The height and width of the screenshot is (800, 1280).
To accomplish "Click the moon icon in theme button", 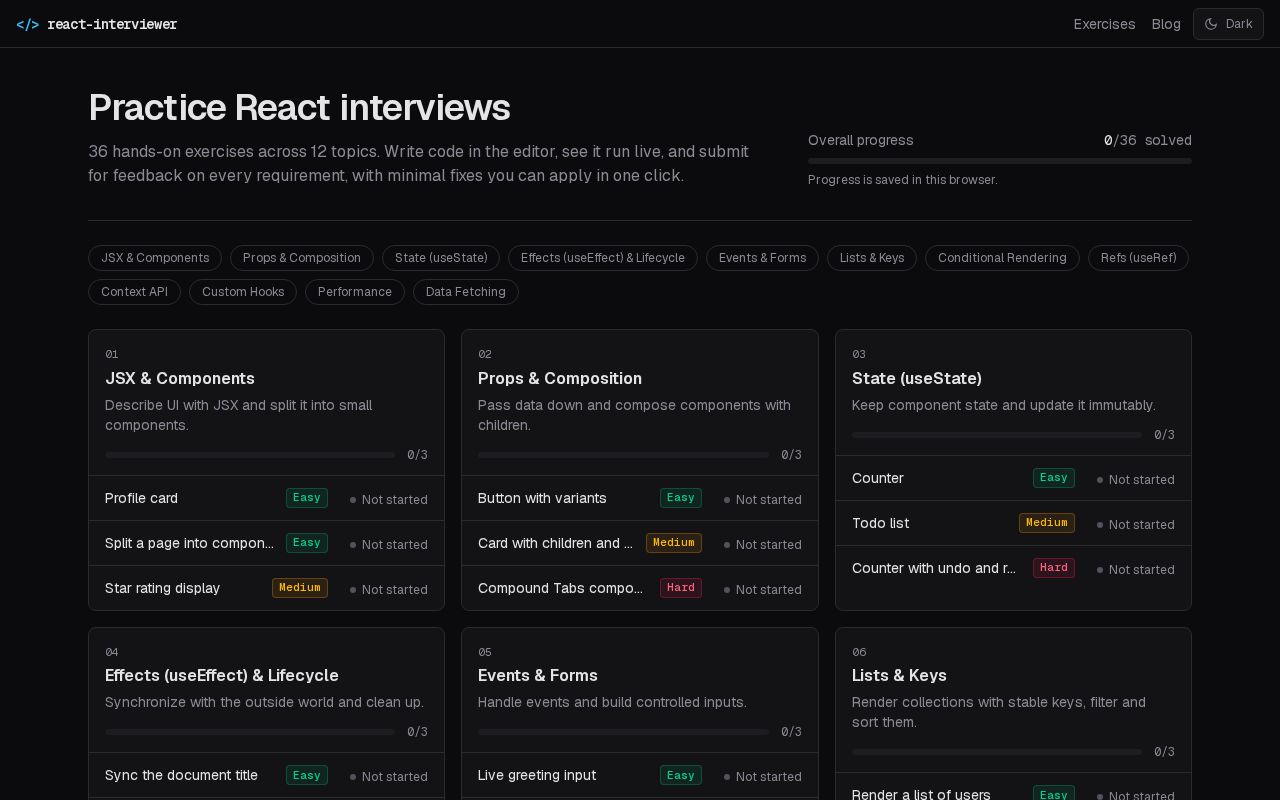I will point(1211,24).
